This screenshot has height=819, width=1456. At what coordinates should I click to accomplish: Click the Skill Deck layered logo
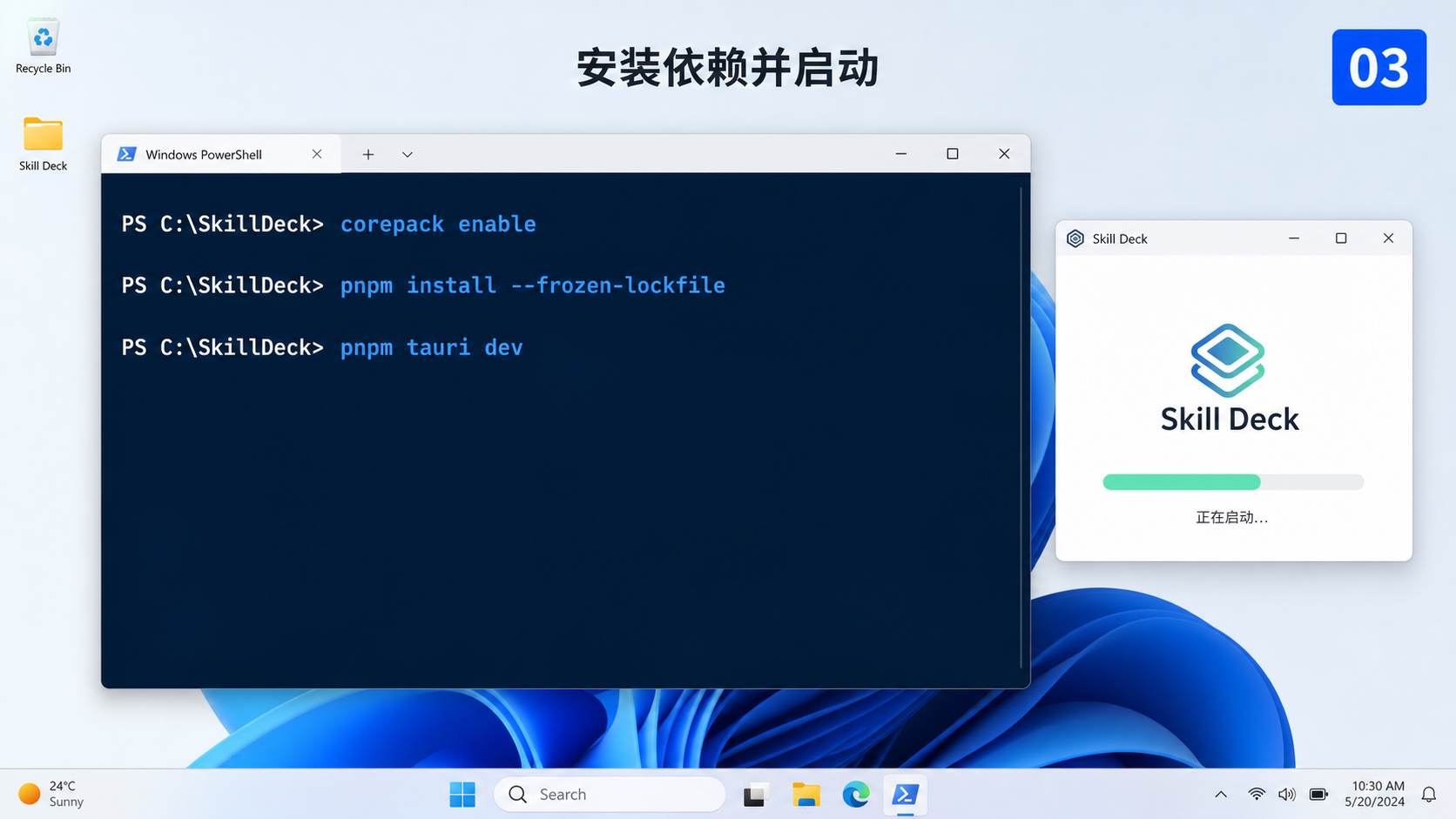(1228, 360)
